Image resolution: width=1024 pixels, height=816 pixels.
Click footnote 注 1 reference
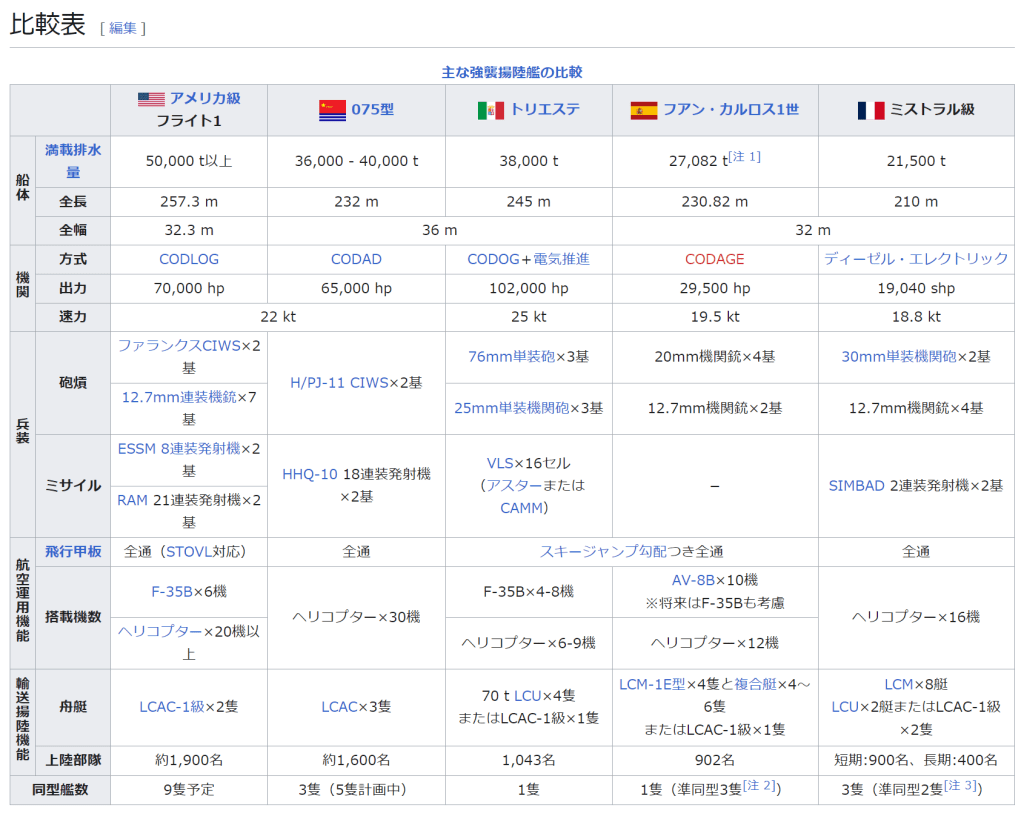(745, 157)
